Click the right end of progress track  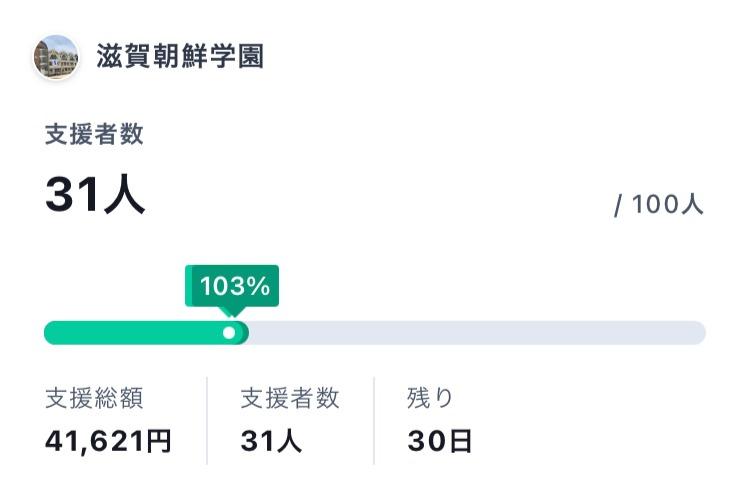tap(699, 333)
